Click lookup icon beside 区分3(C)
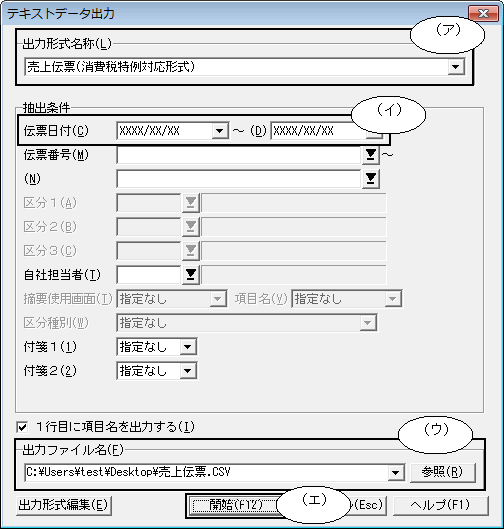 tap(191, 250)
